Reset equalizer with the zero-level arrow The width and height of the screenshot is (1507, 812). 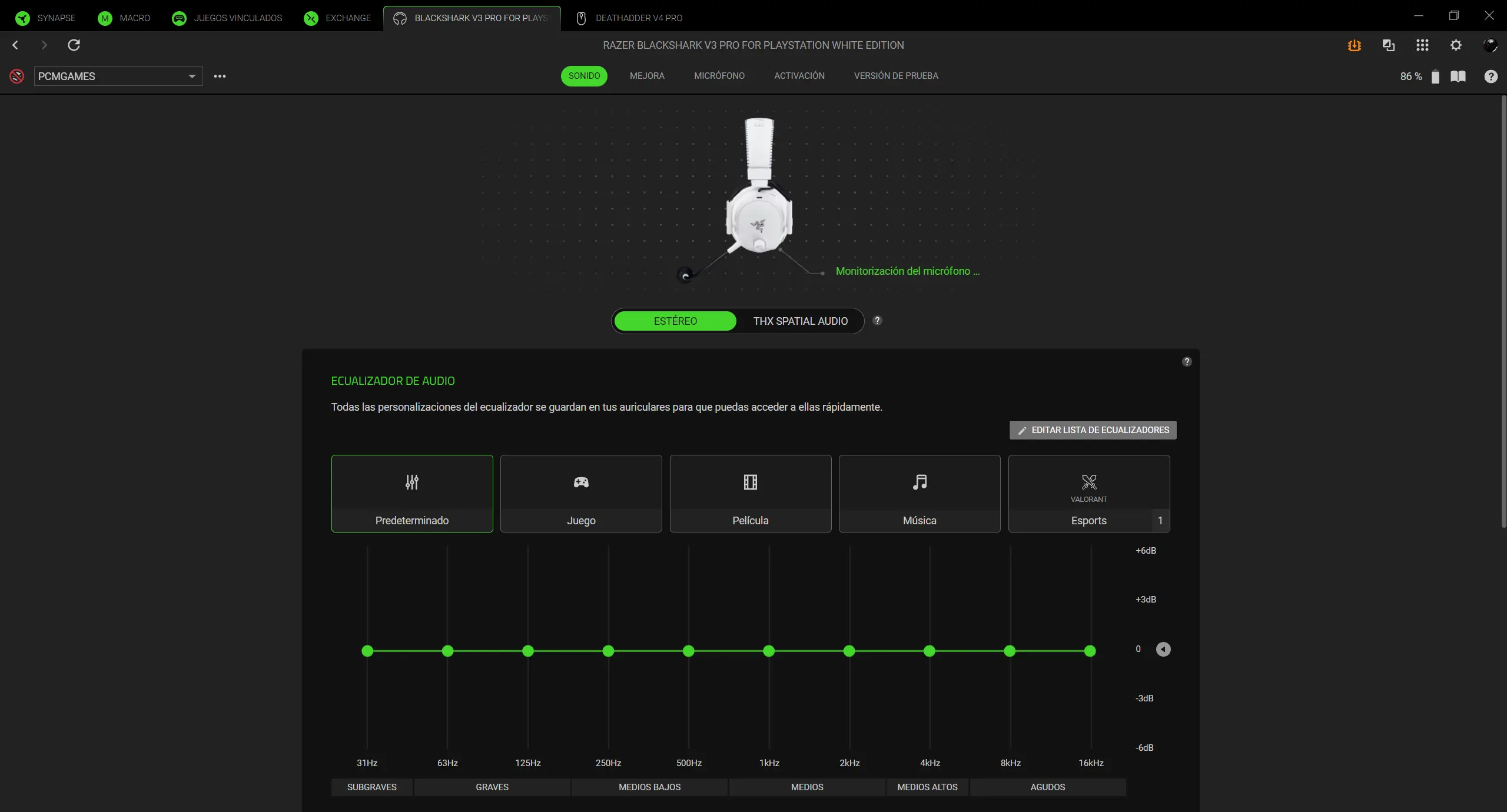(x=1163, y=649)
